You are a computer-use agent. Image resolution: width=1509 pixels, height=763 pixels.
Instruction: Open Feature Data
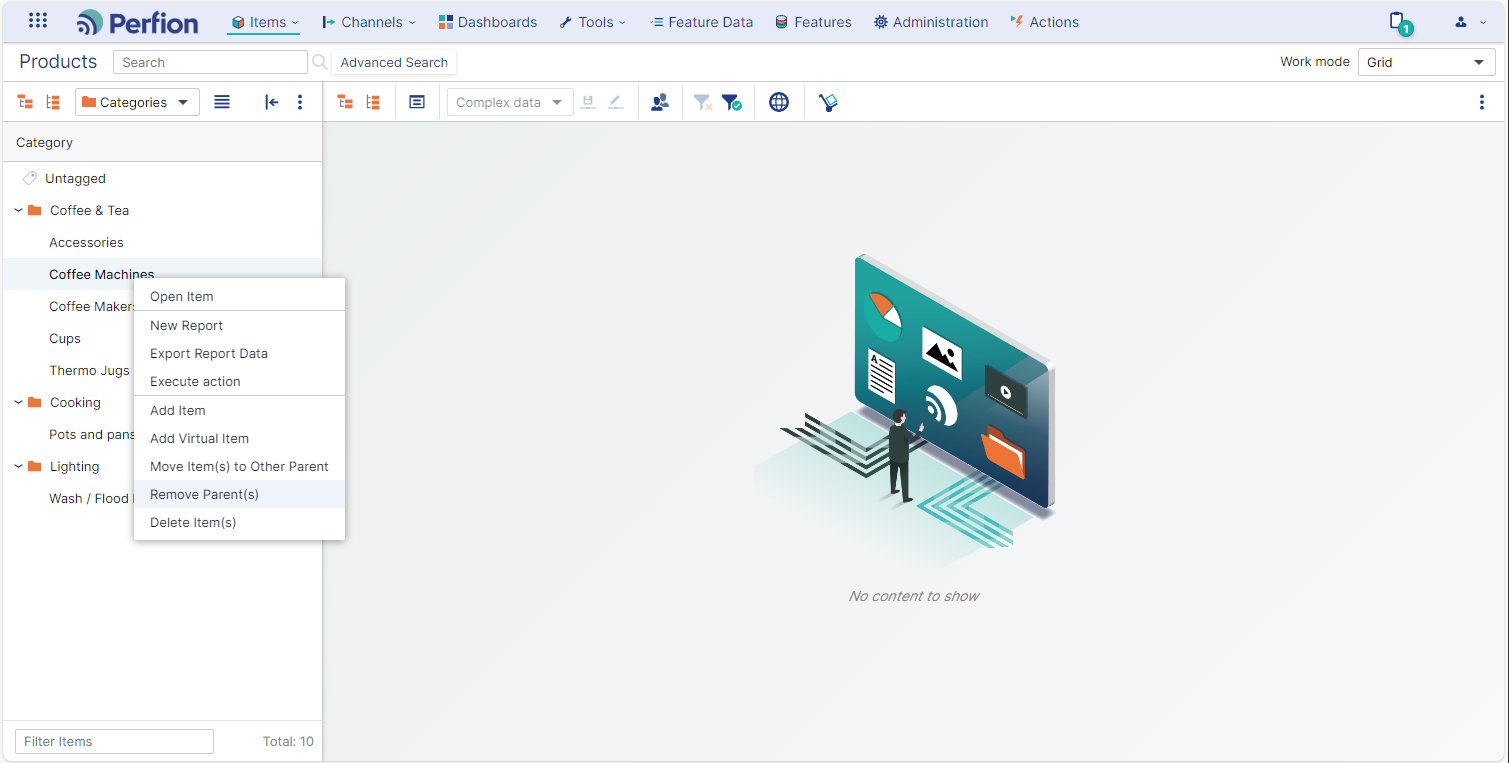(x=701, y=22)
